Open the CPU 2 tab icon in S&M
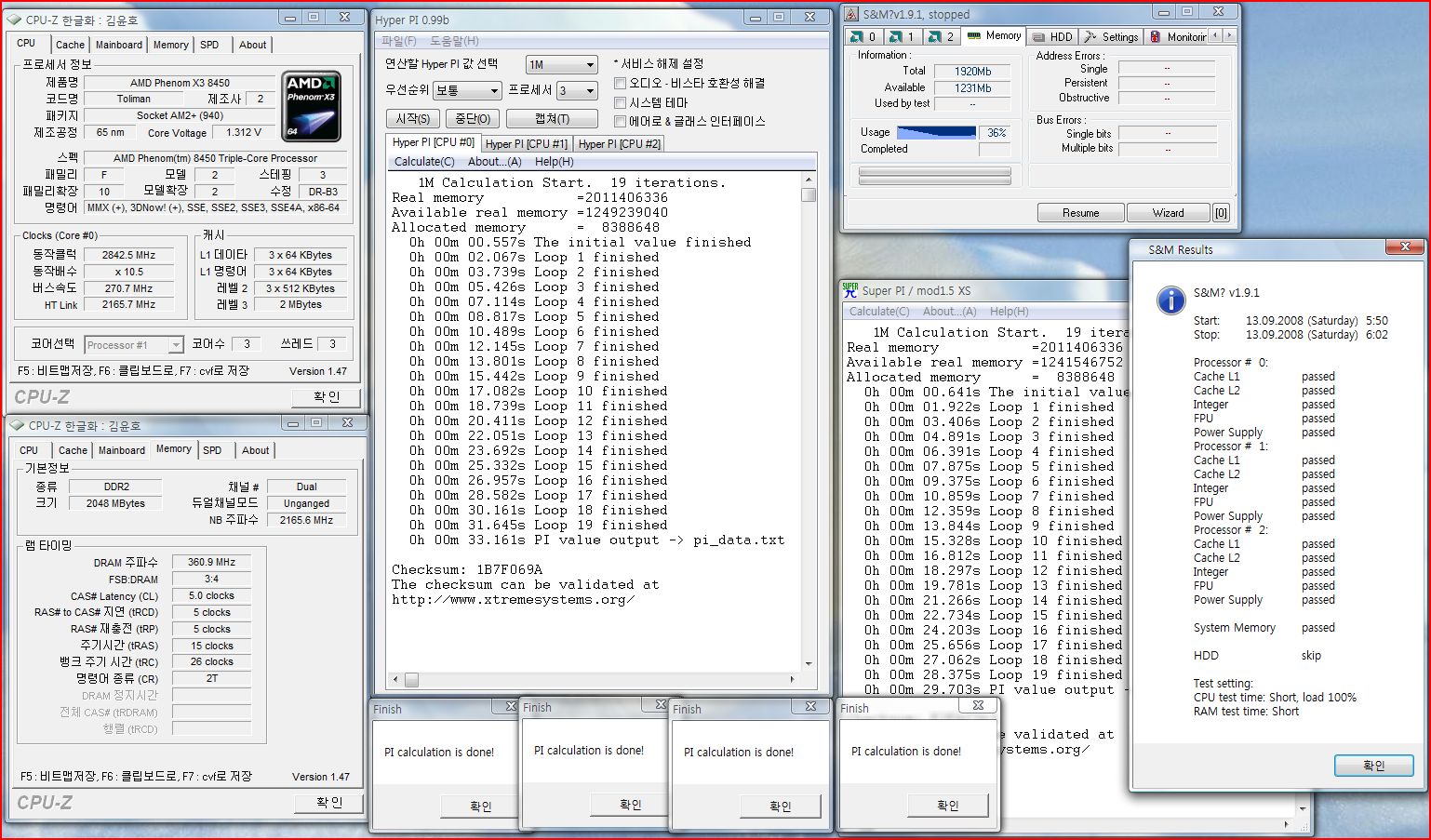 (x=935, y=36)
